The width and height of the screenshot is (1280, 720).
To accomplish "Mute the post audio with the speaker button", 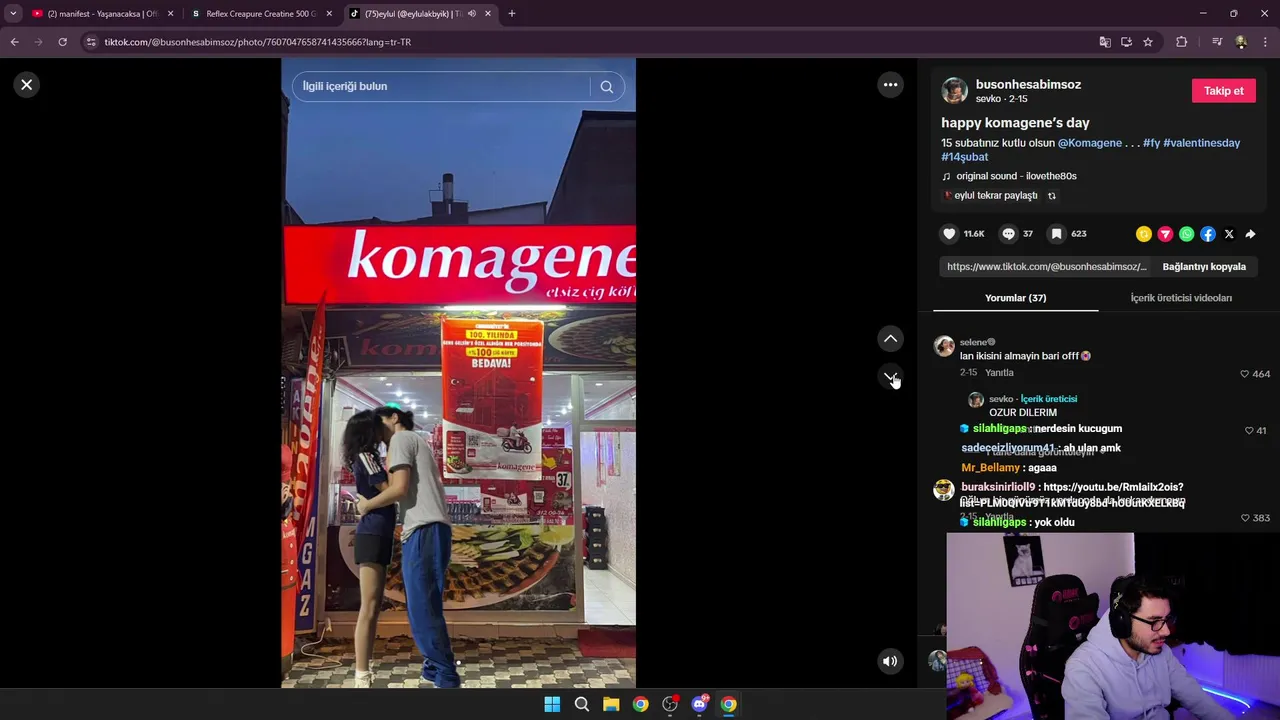I will (x=889, y=661).
